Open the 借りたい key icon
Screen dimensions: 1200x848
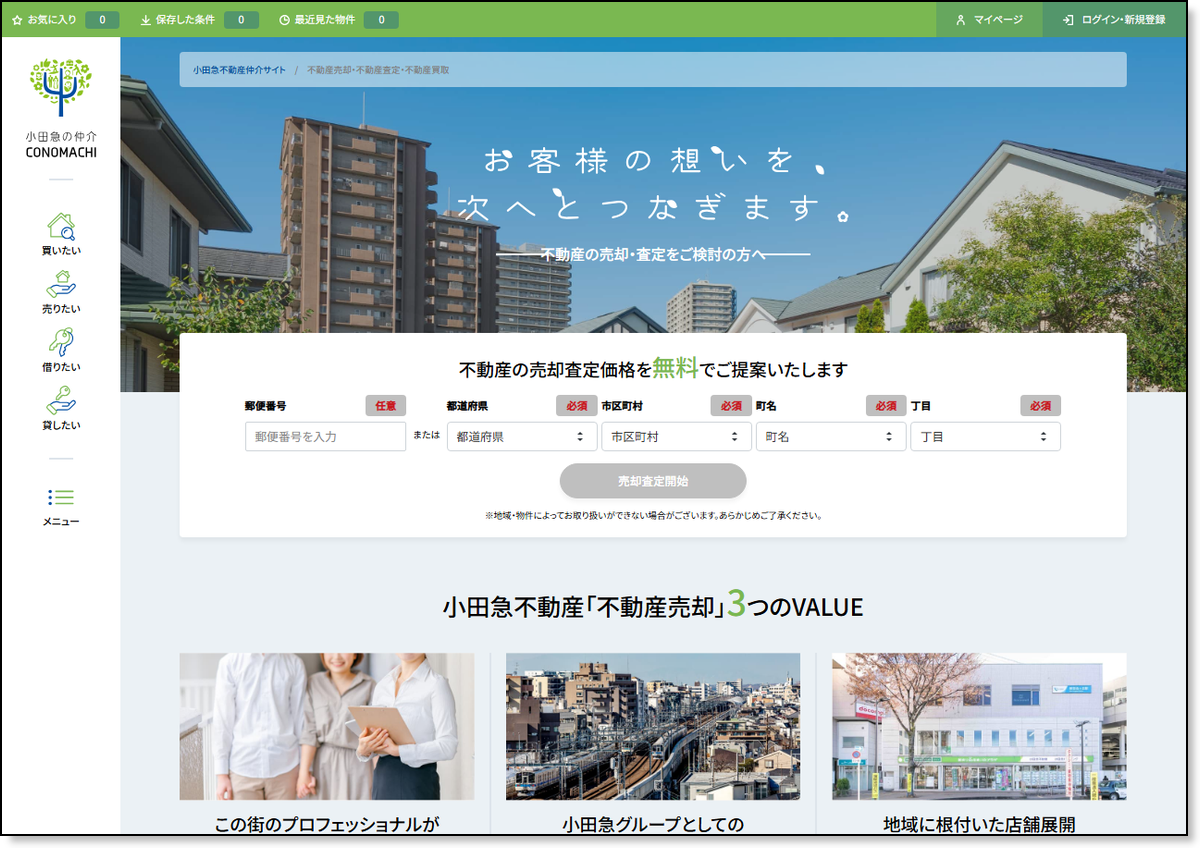click(61, 343)
